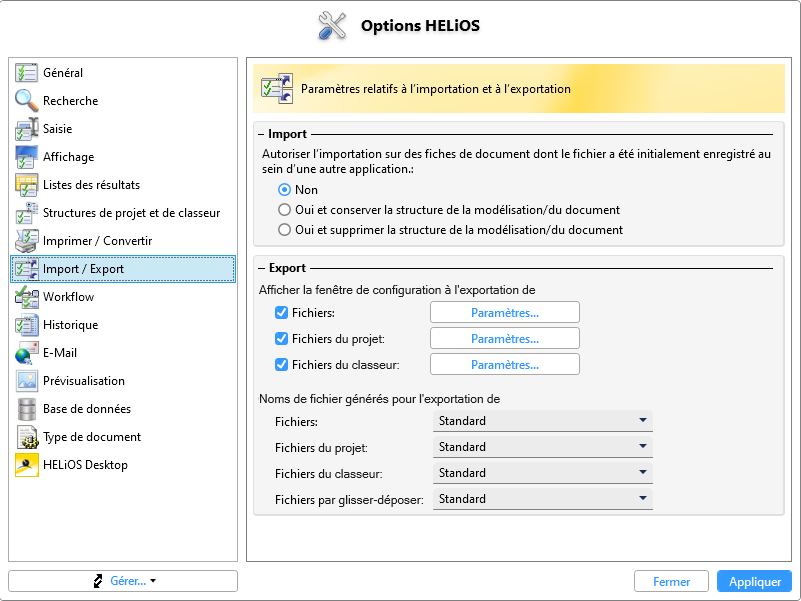The height and width of the screenshot is (601, 801).
Task: Click the Saisie sidebar icon
Action: coord(27,129)
